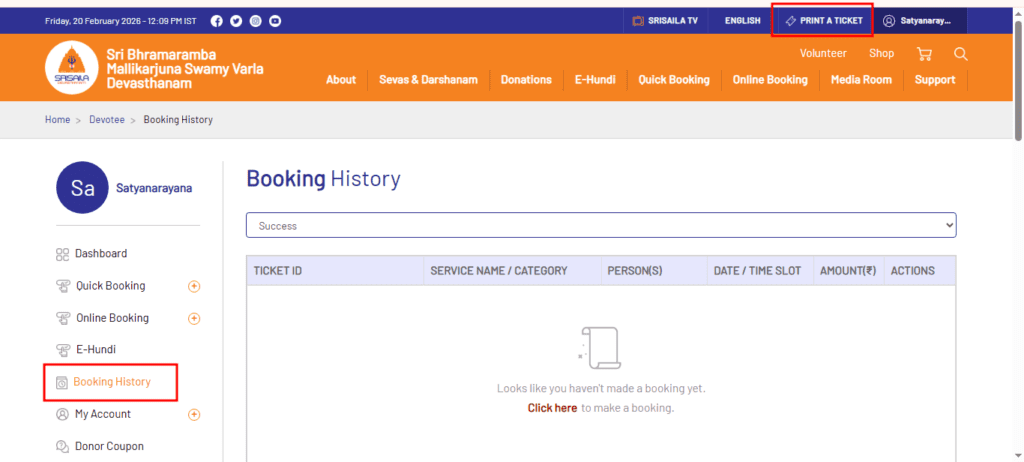Image resolution: width=1024 pixels, height=462 pixels.
Task: Open the Donations menu item
Action: click(x=526, y=80)
